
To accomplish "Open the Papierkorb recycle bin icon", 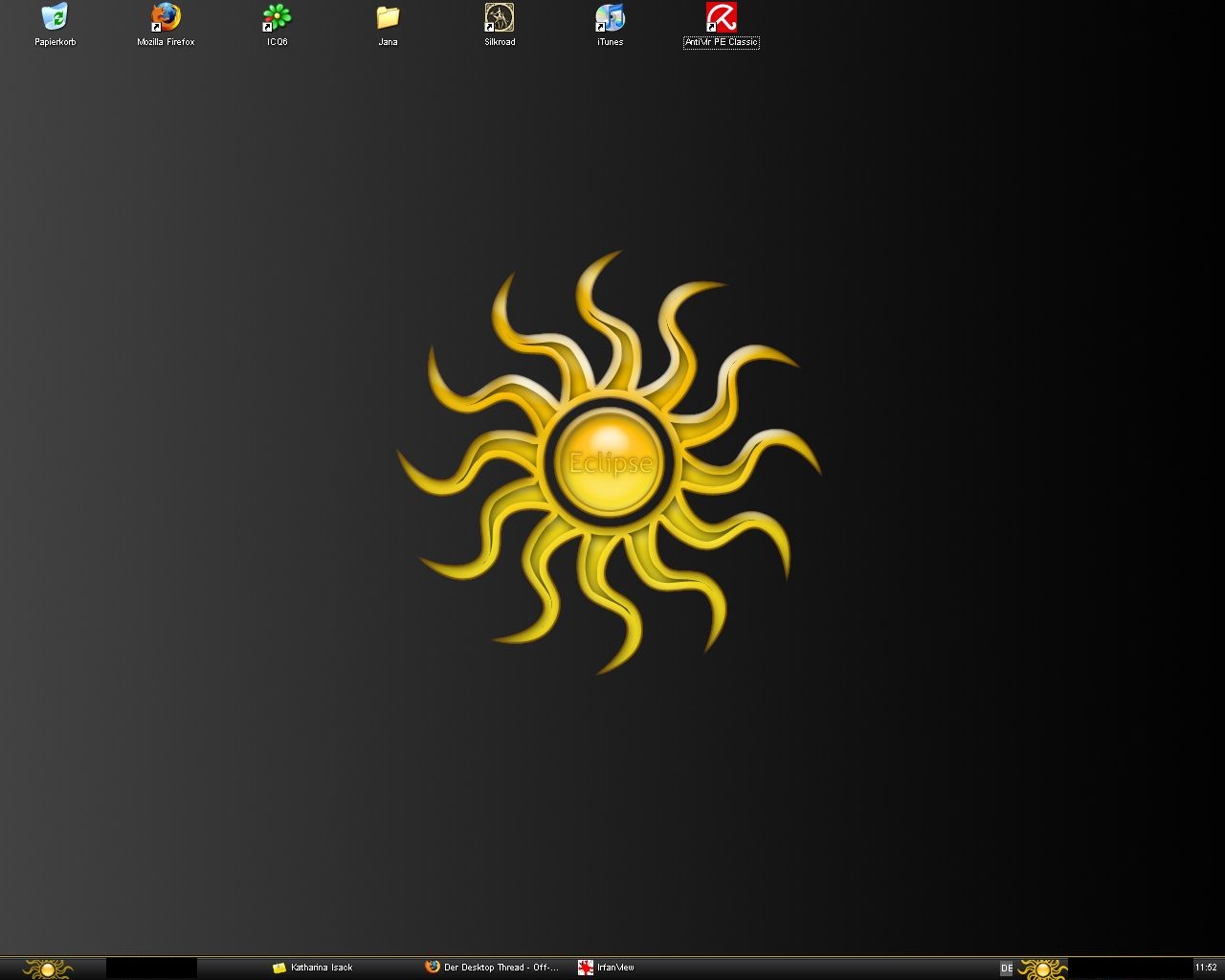I will pyautogui.click(x=55, y=17).
